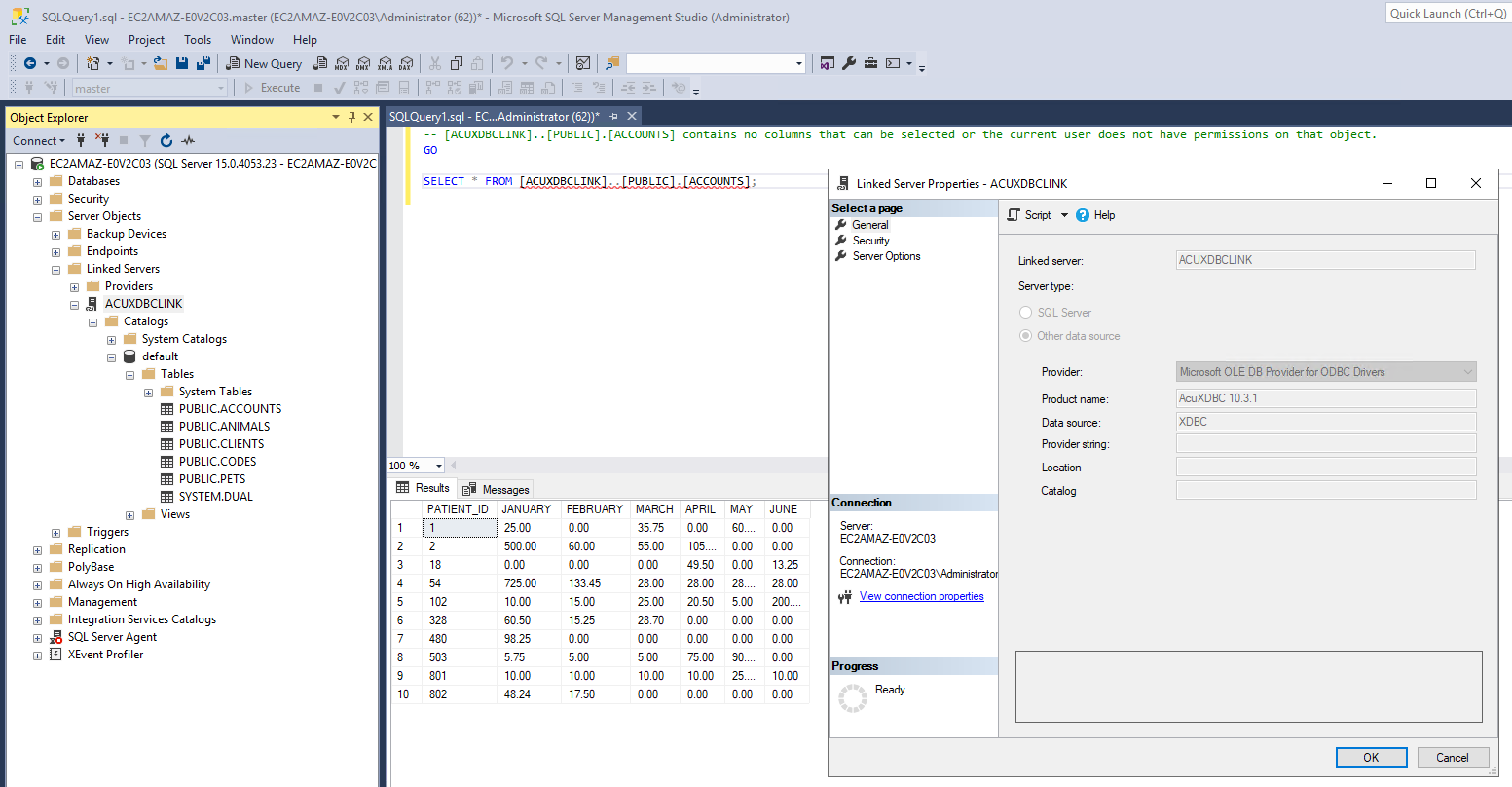
Task: Click the Save disk icon
Action: [x=182, y=63]
